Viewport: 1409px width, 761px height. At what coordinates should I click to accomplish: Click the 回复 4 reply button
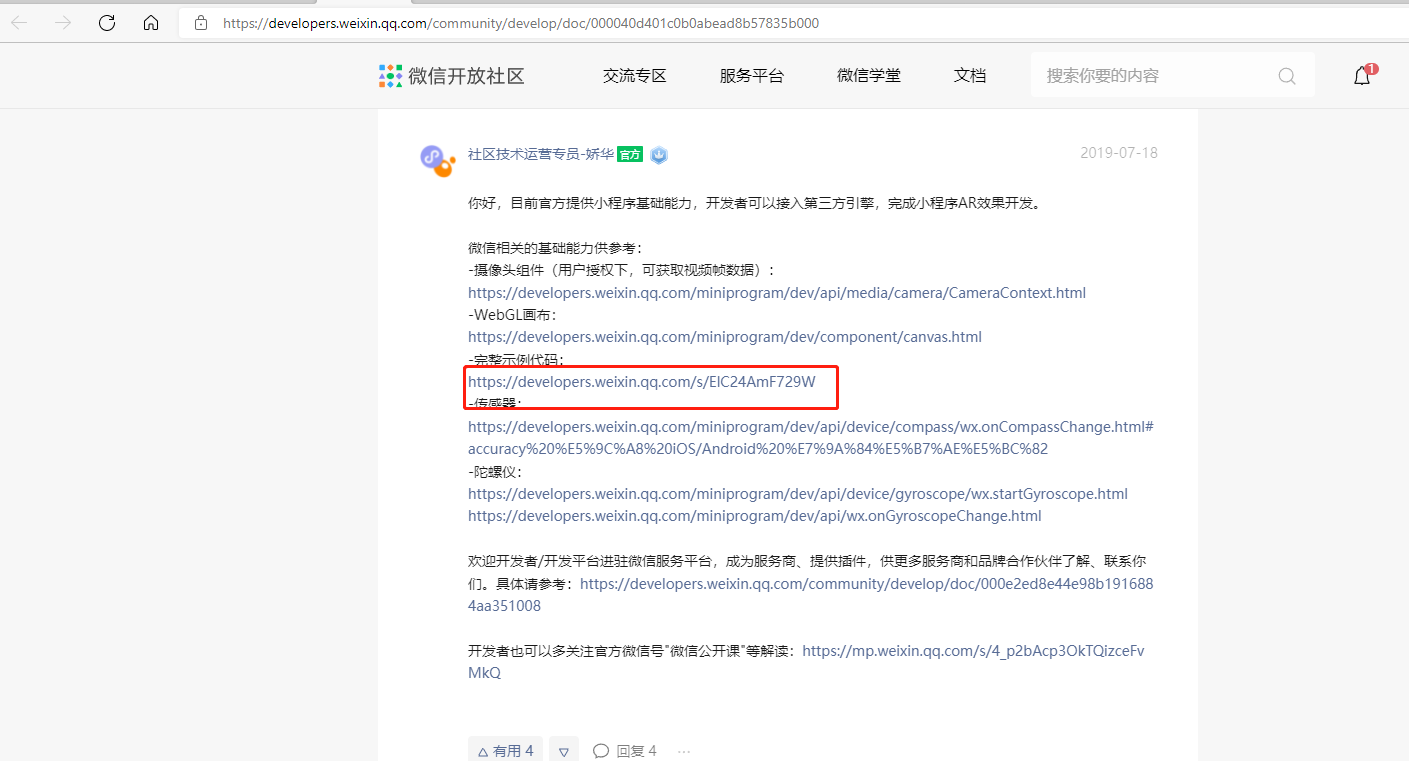pos(625,751)
